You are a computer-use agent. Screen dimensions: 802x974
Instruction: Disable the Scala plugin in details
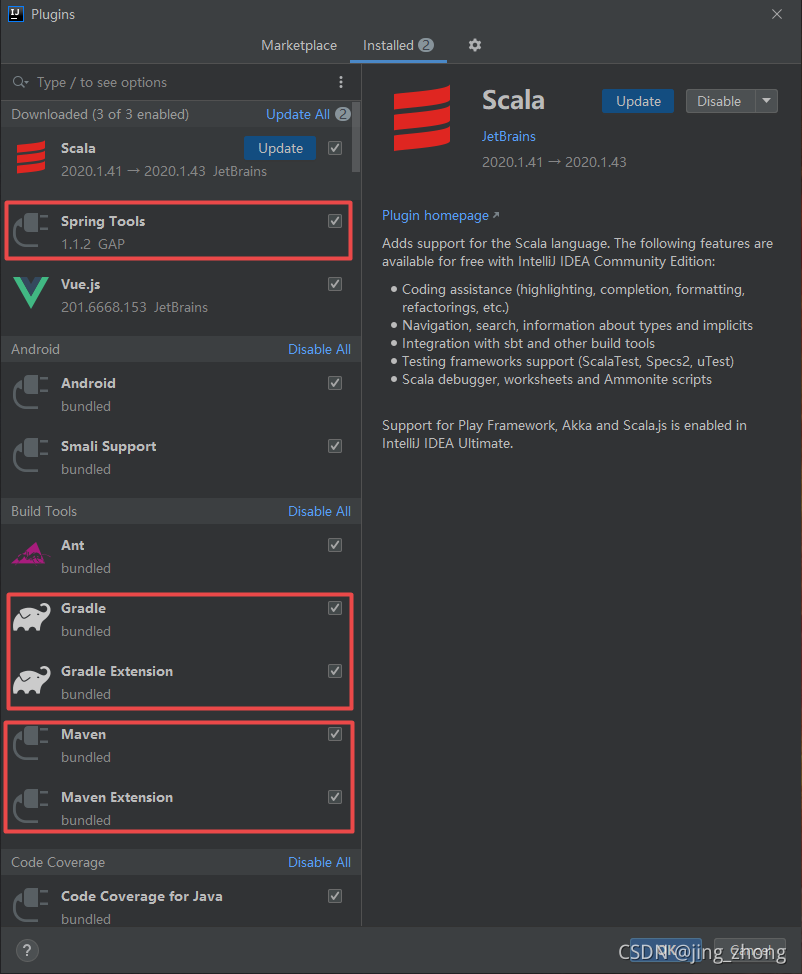point(720,101)
